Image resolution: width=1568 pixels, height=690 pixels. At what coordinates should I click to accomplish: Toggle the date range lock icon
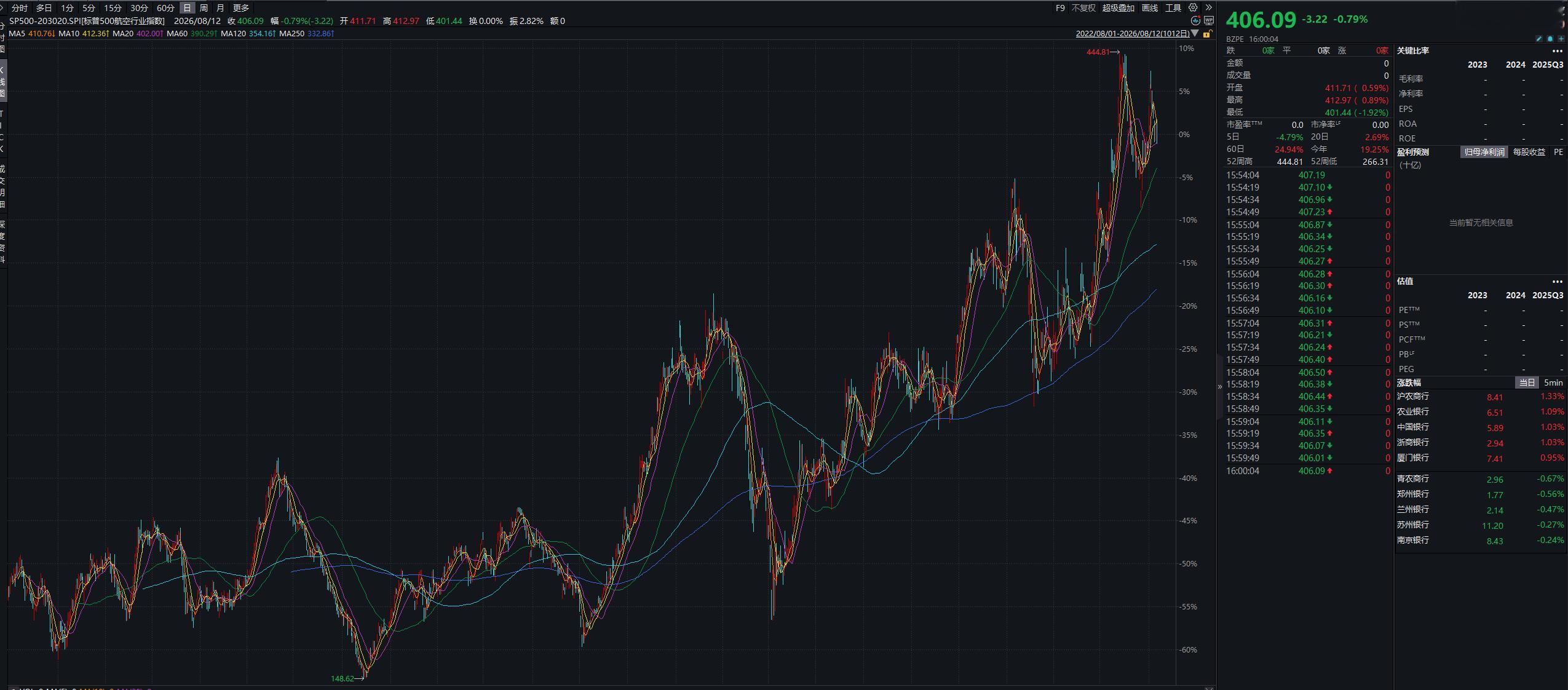click(1208, 34)
